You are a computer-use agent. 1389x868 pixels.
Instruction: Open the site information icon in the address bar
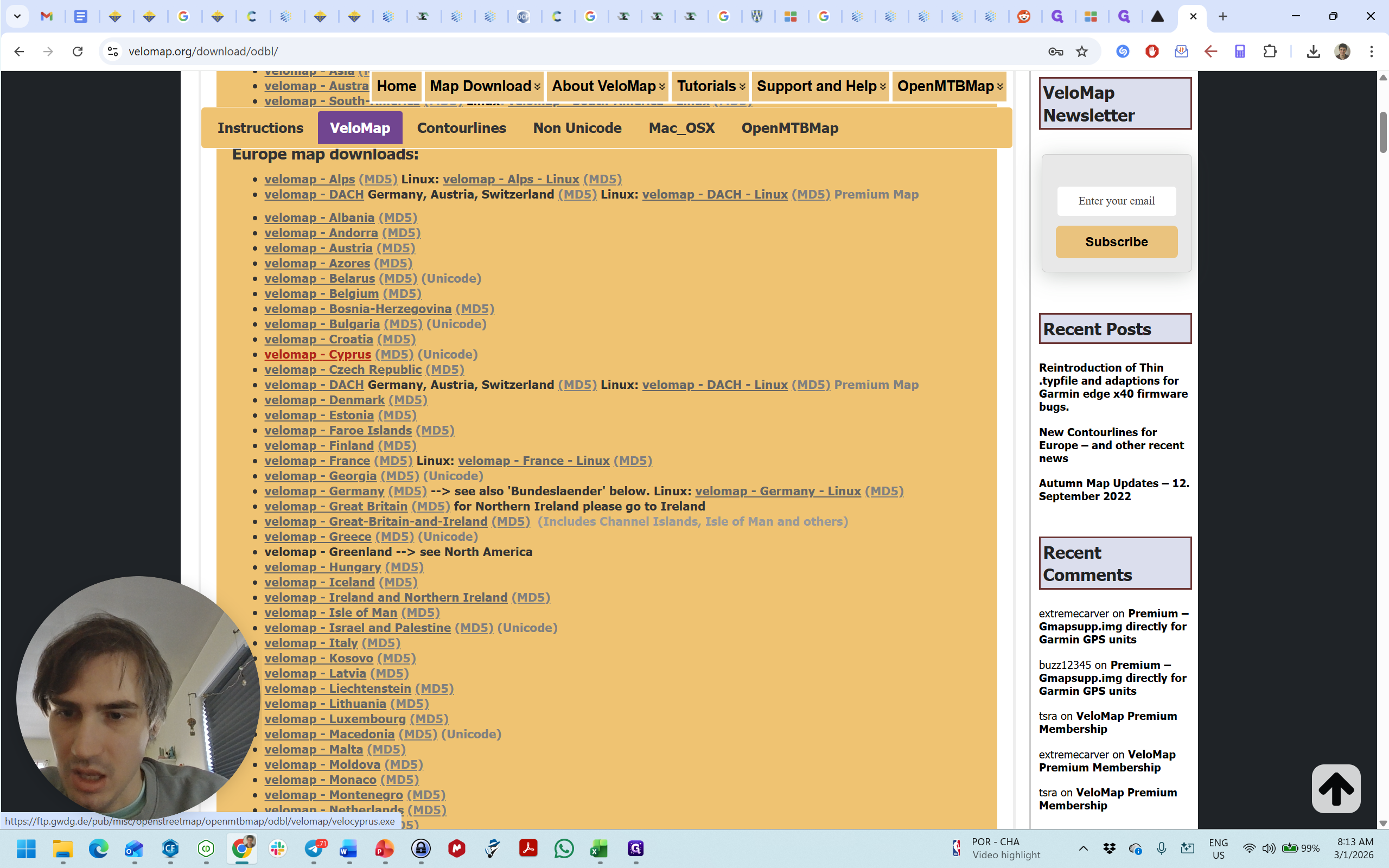pos(112,52)
